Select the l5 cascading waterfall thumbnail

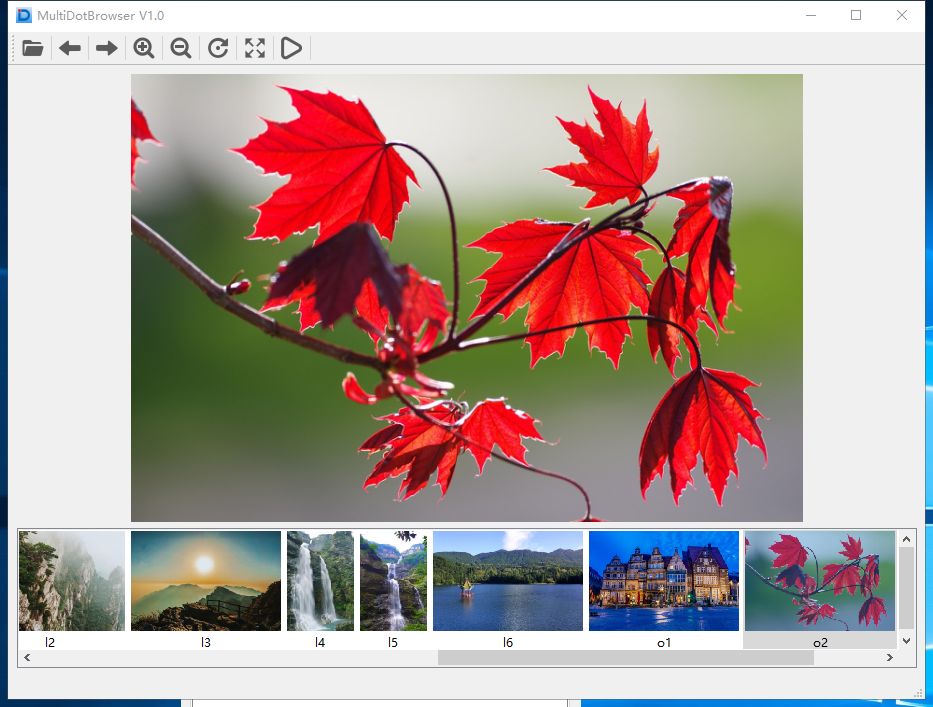pyautogui.click(x=393, y=581)
